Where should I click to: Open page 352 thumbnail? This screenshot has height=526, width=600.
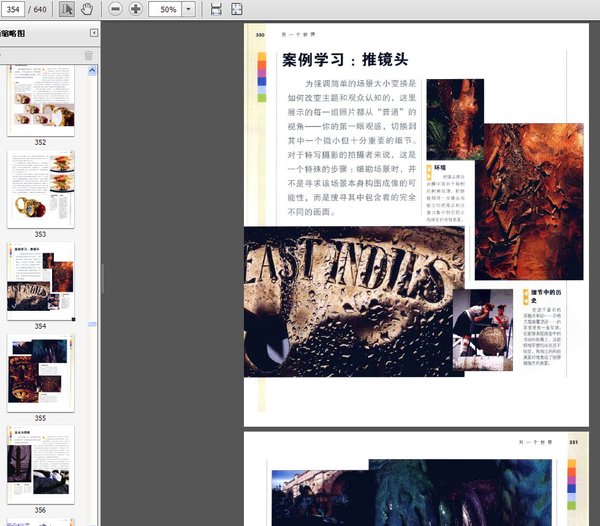click(x=40, y=101)
